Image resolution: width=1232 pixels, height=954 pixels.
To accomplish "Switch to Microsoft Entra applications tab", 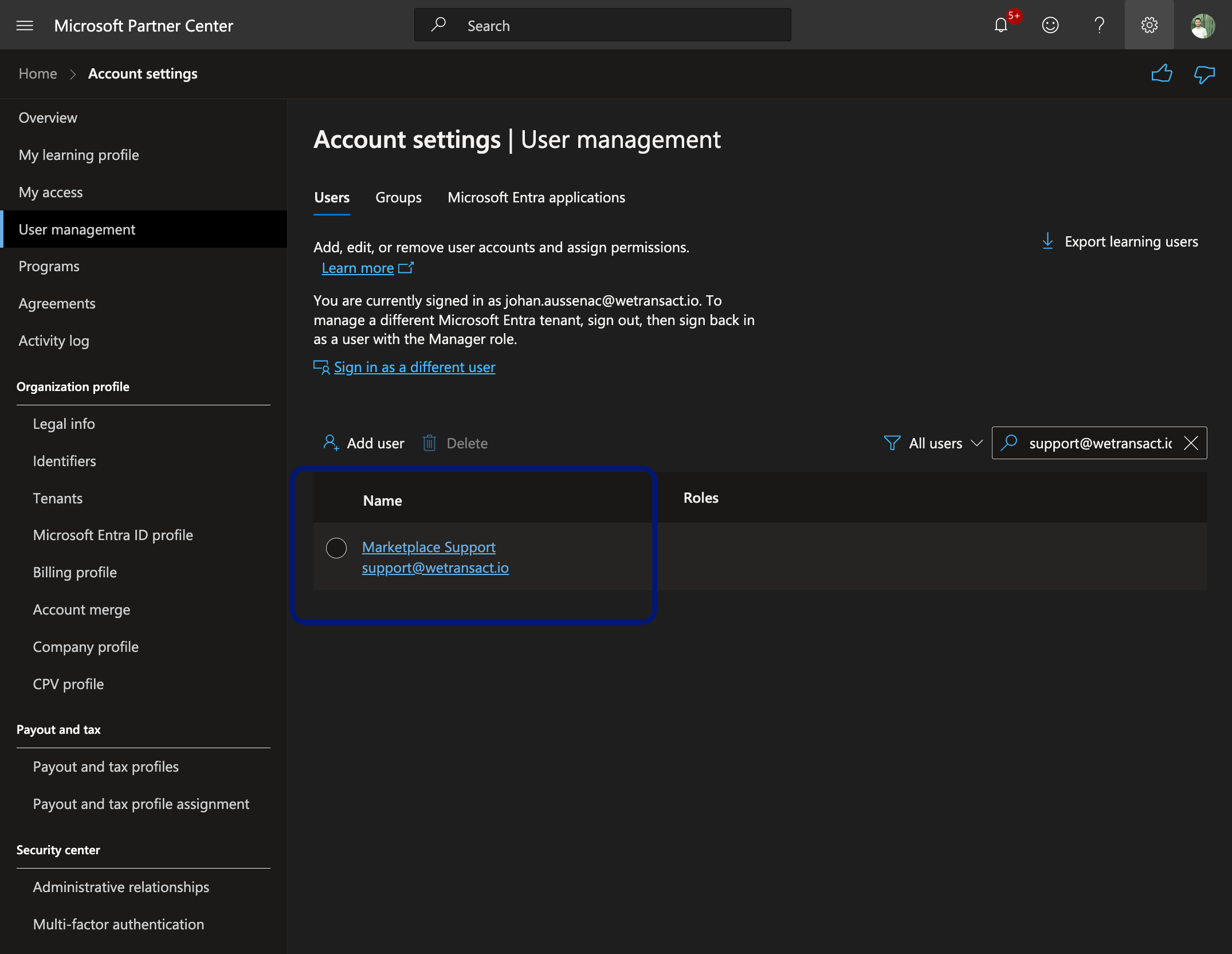I will (x=536, y=198).
